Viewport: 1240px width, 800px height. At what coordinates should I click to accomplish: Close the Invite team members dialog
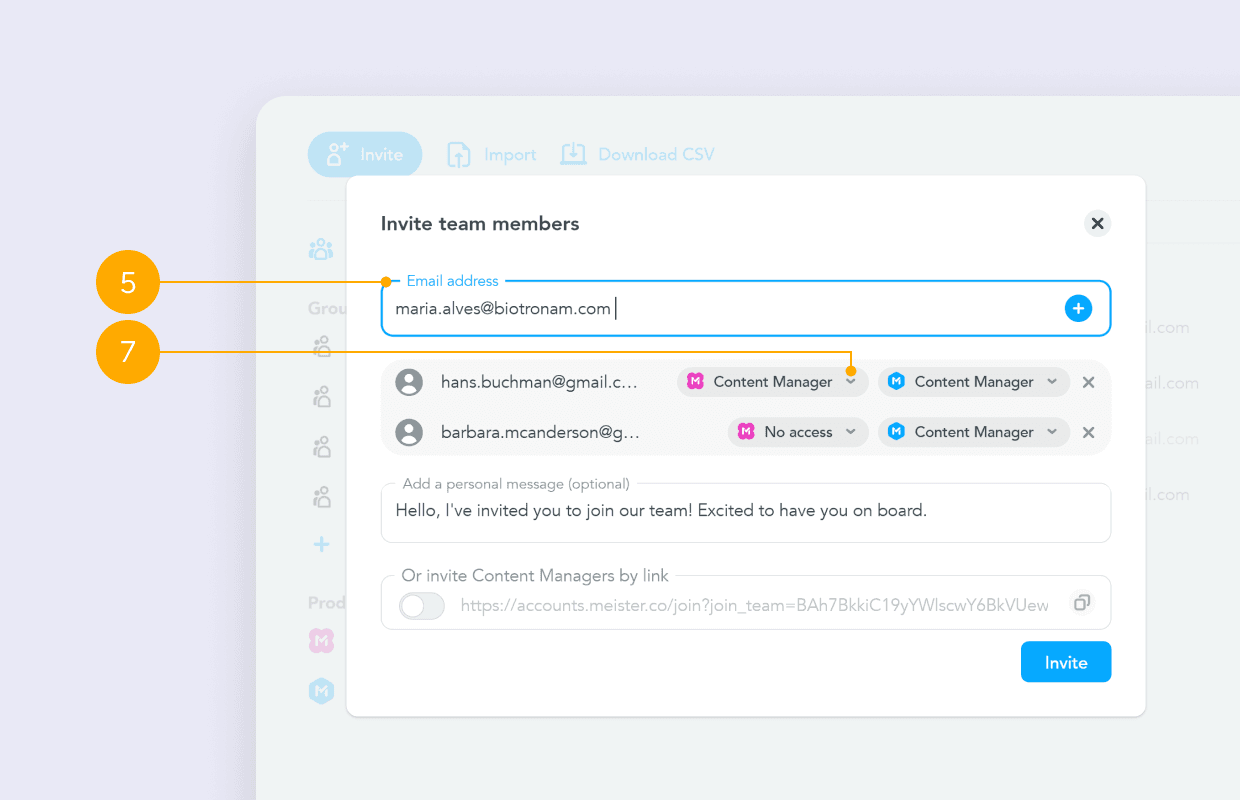(1097, 224)
